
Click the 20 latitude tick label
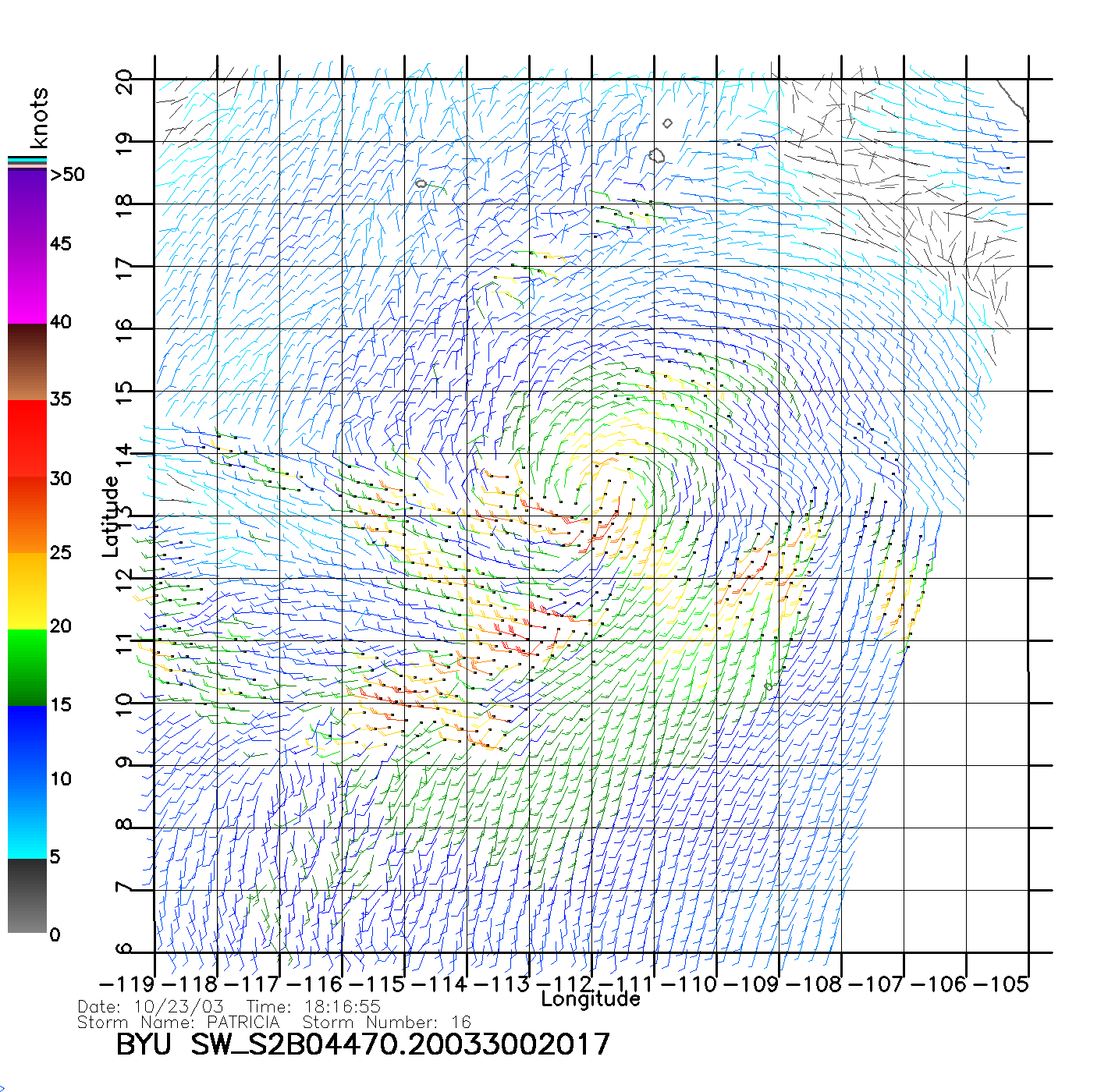(124, 81)
